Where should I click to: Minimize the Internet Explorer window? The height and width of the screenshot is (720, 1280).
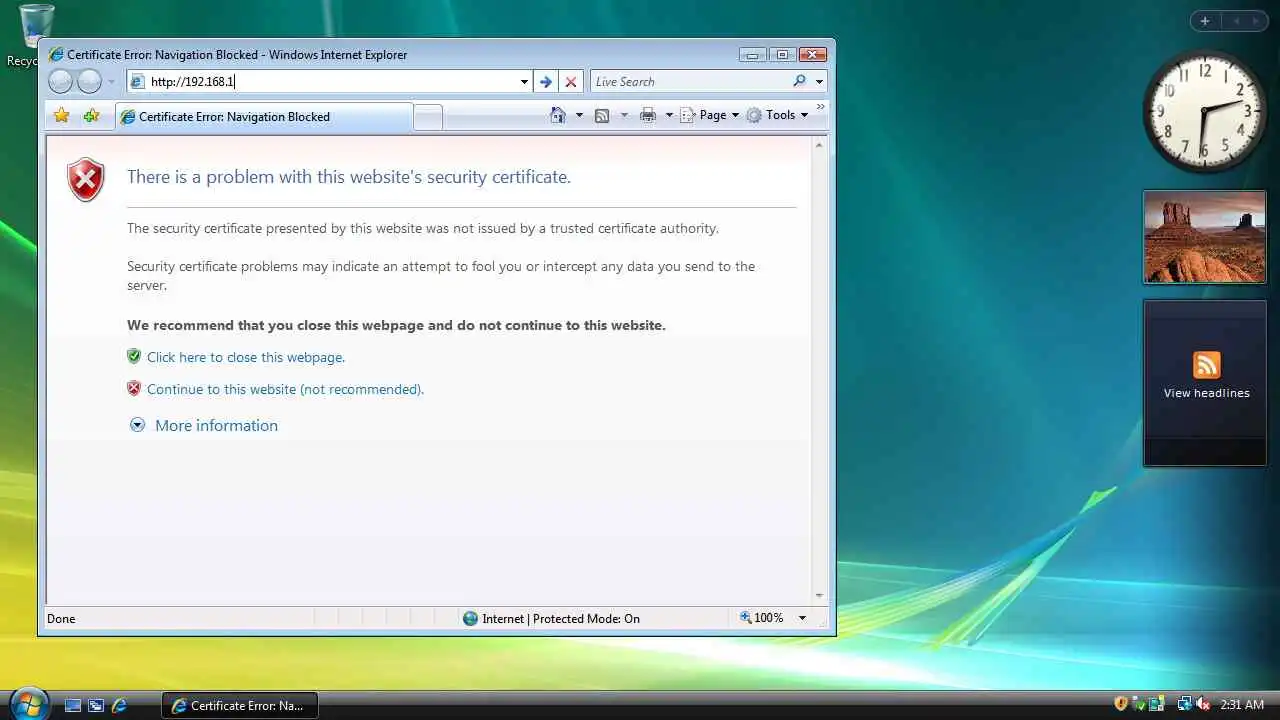pos(752,54)
